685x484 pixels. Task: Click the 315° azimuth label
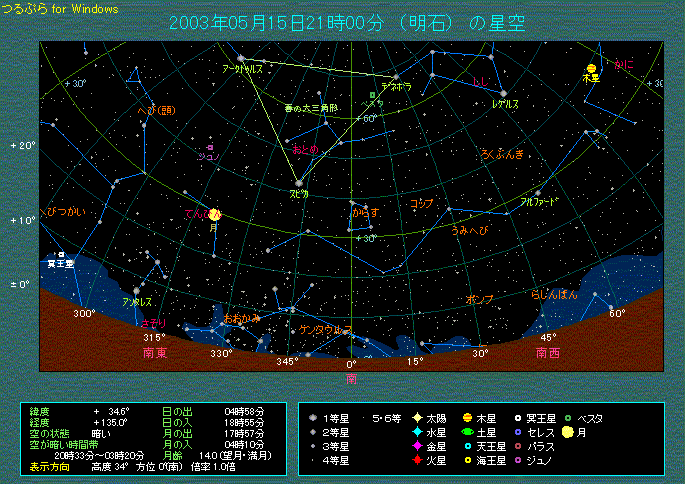pos(154,338)
